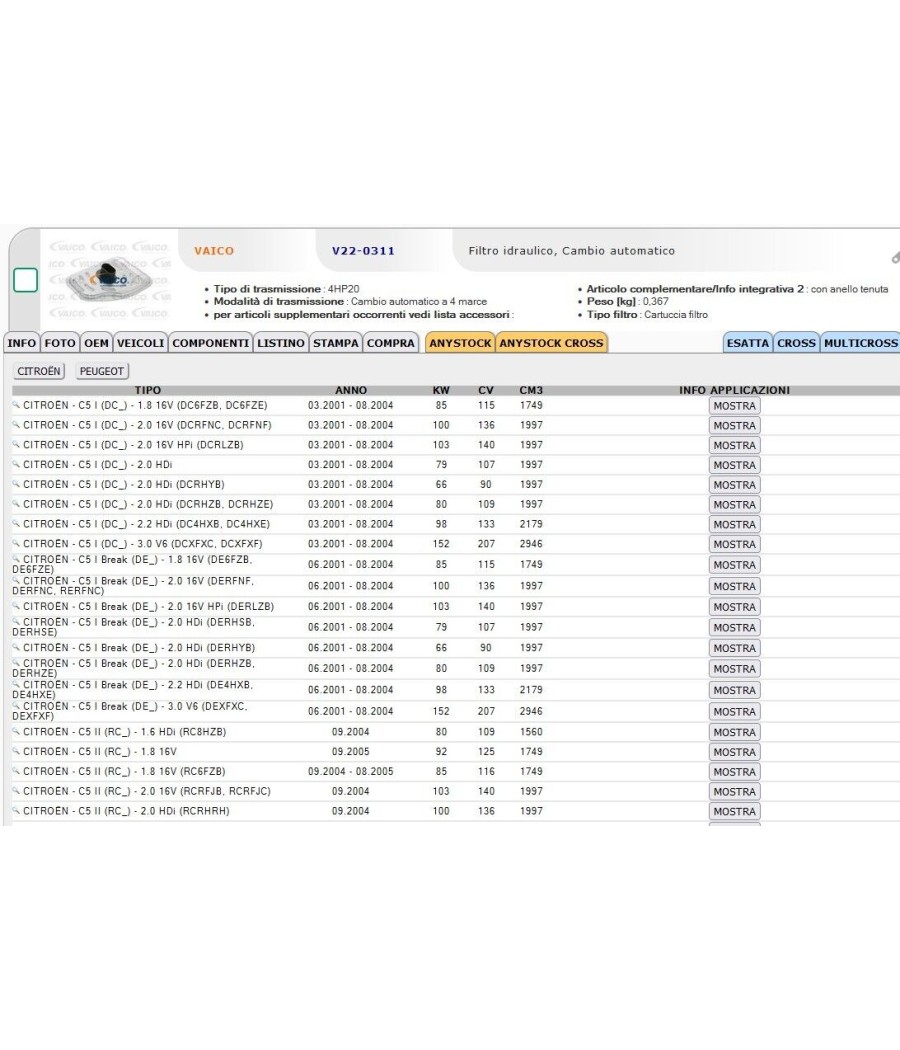Open the blue CROSS tab
Viewport: 900px width, 1050px height.
796,343
